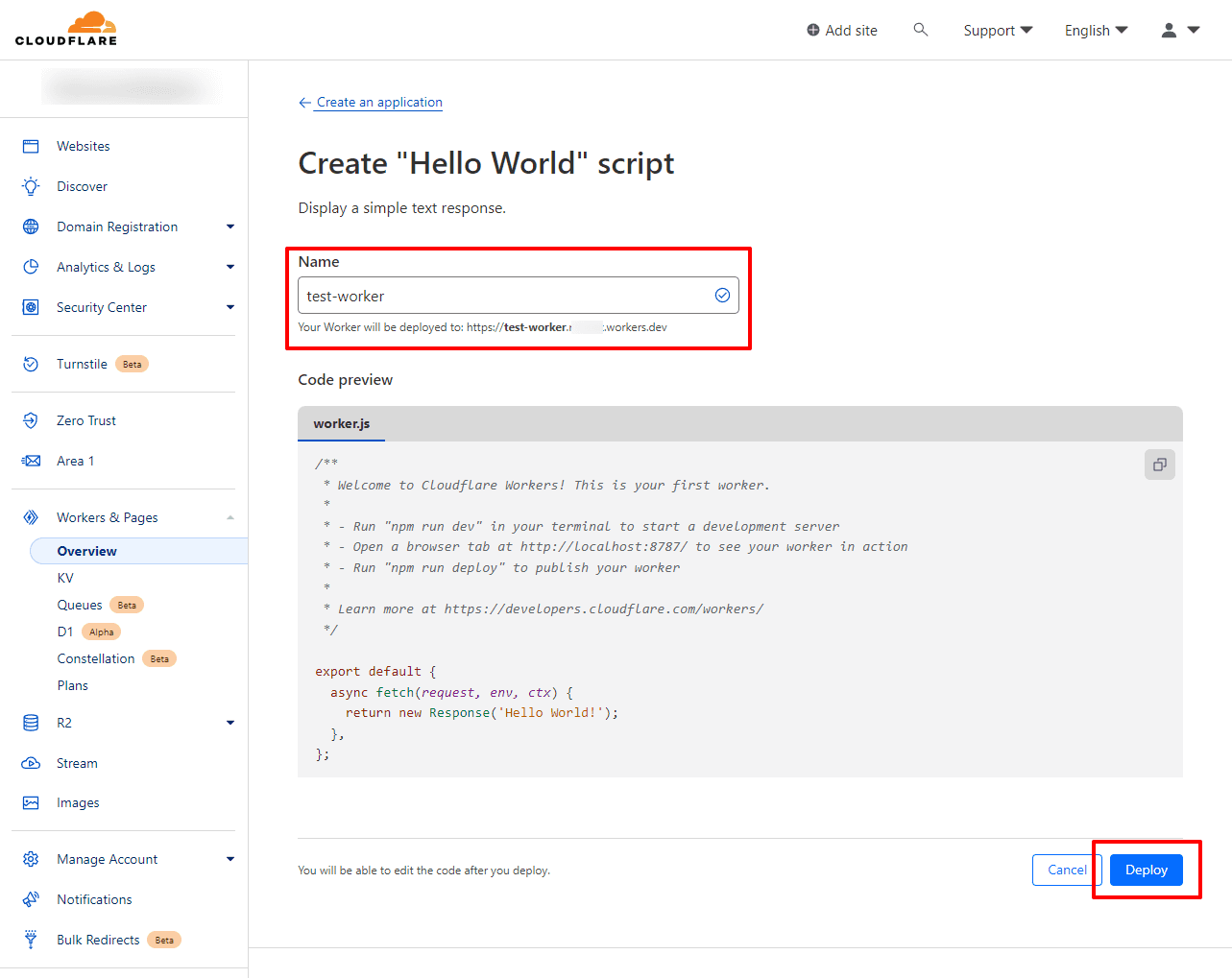
Task: Click the Workers & Pages diamond icon
Action: (x=31, y=517)
